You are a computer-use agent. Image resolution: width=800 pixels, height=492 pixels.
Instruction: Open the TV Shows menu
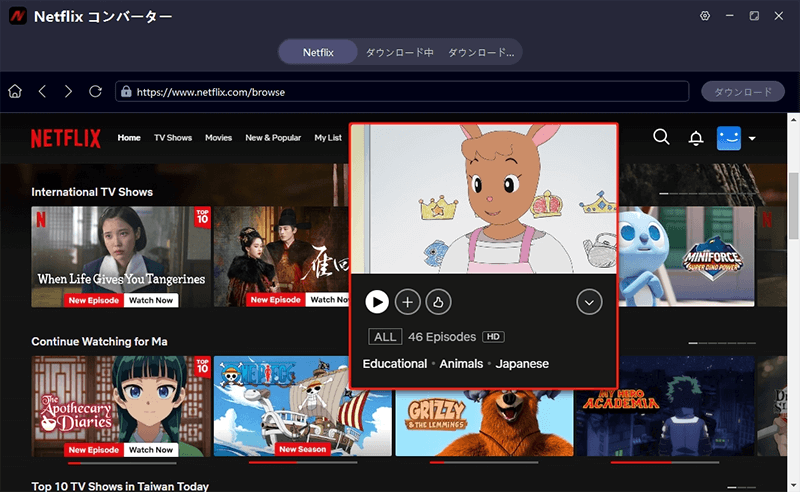tap(173, 138)
